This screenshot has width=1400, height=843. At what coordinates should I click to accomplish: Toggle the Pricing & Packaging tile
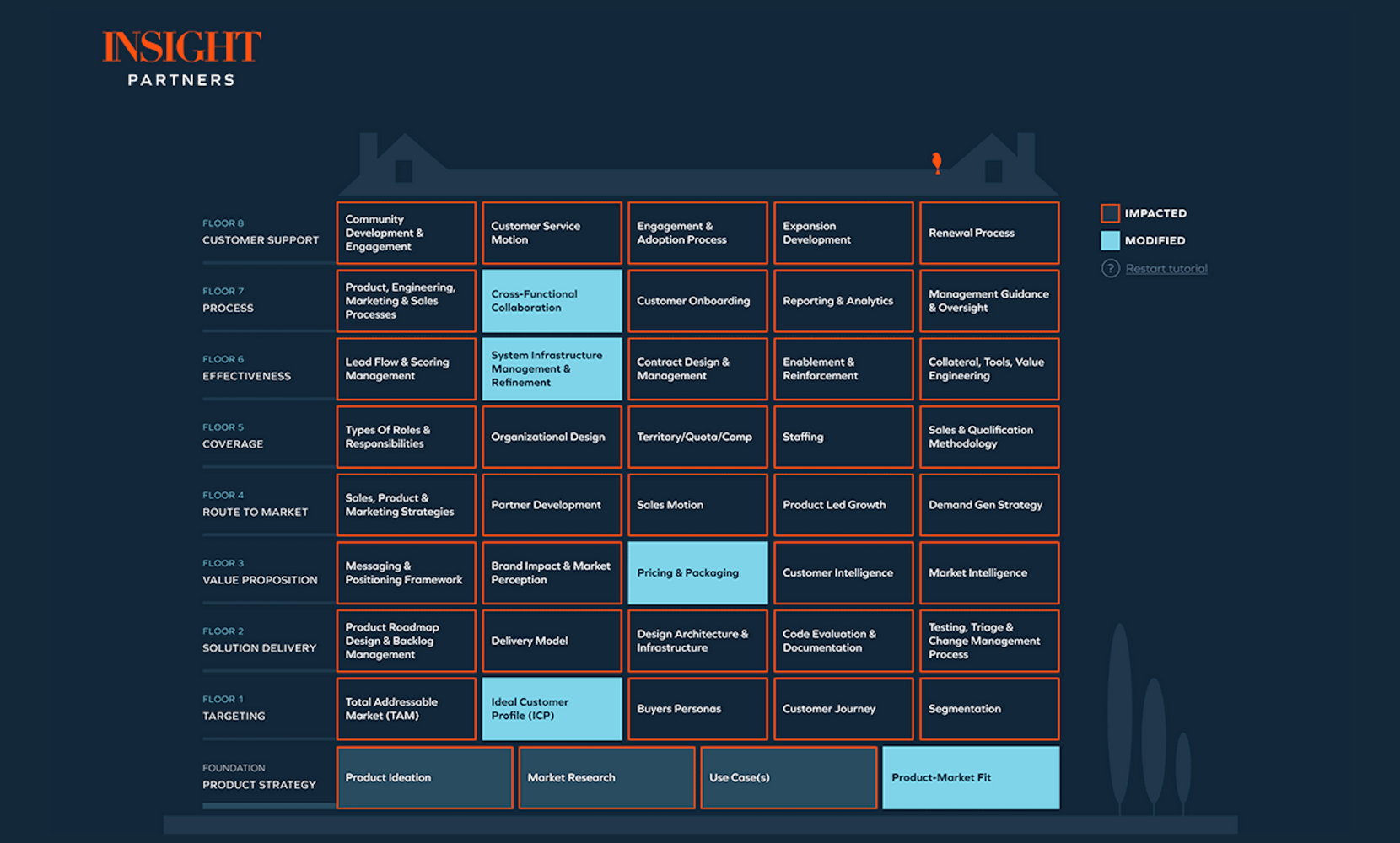(x=697, y=573)
